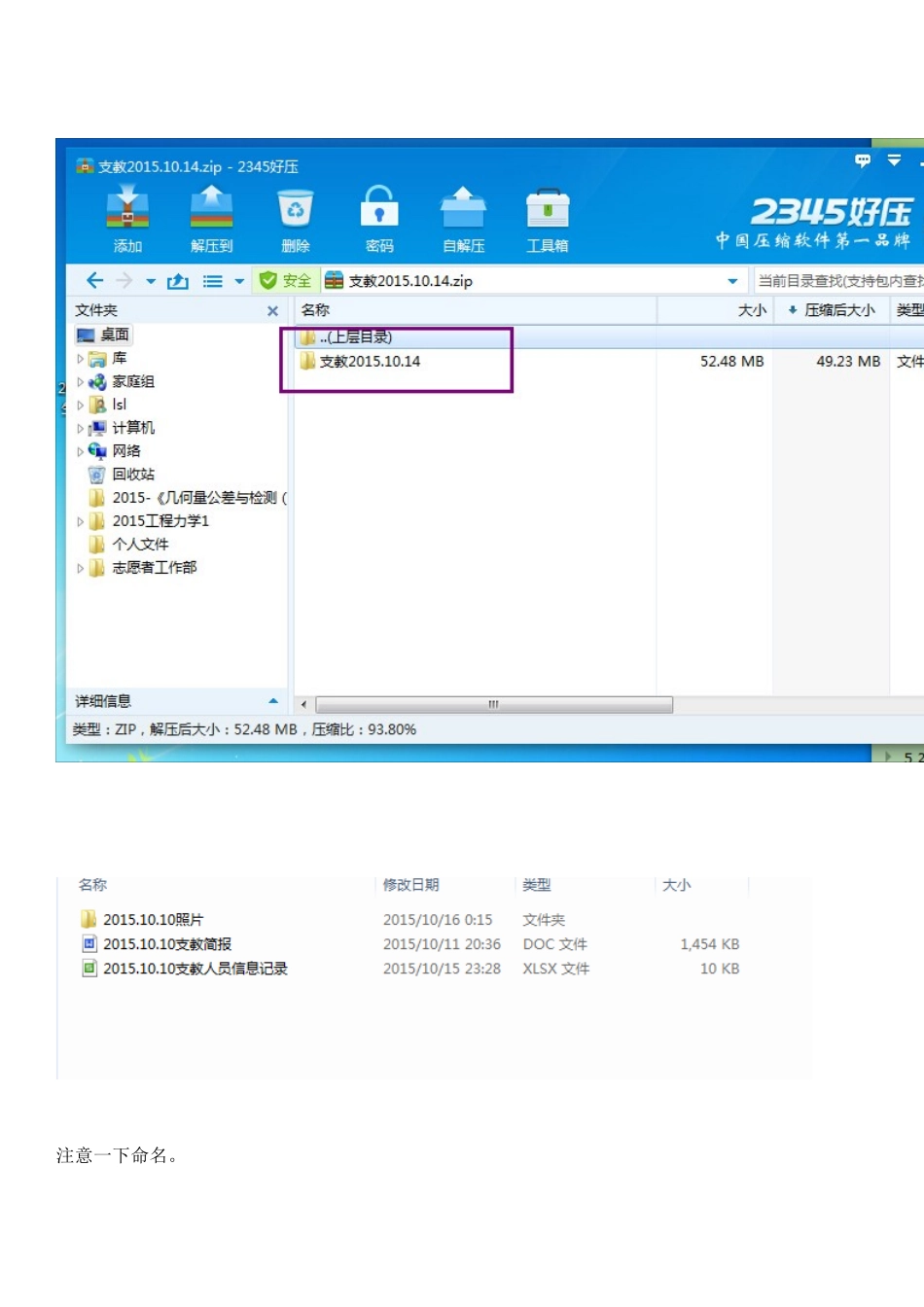Select 库 in the folder tree

coord(108,359)
